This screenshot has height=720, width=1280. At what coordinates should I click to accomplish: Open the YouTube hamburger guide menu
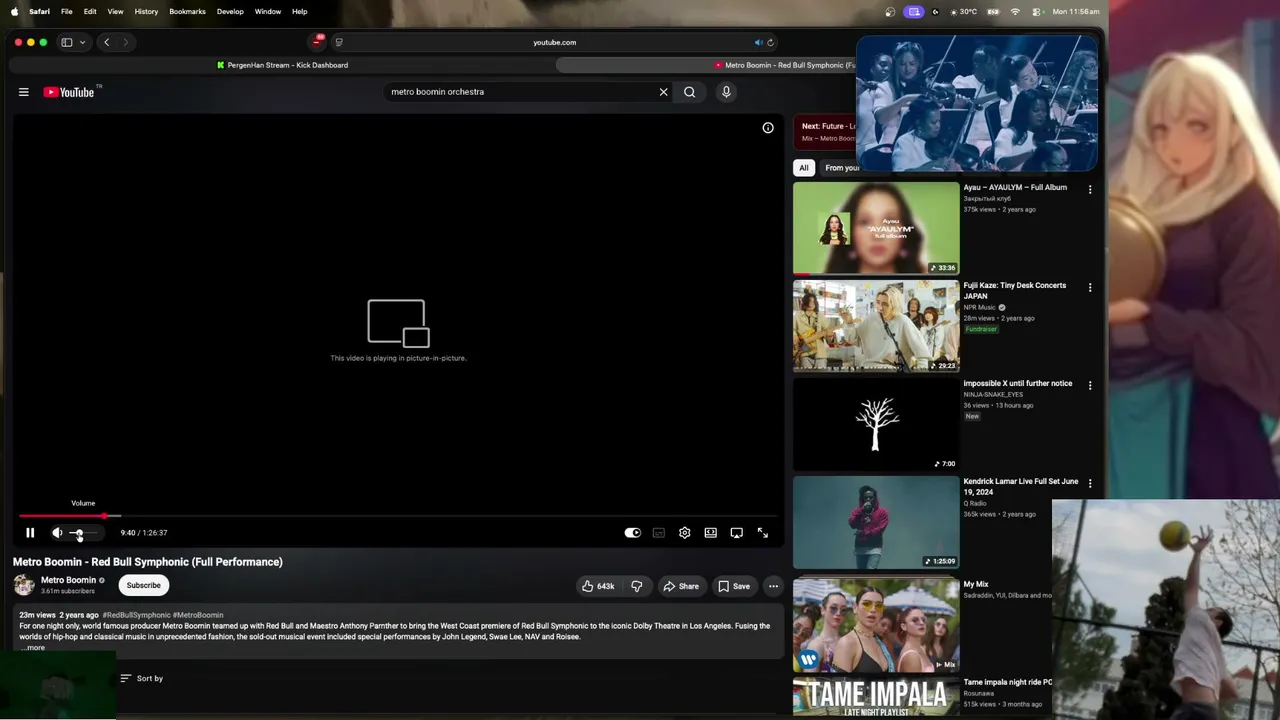[x=24, y=92]
